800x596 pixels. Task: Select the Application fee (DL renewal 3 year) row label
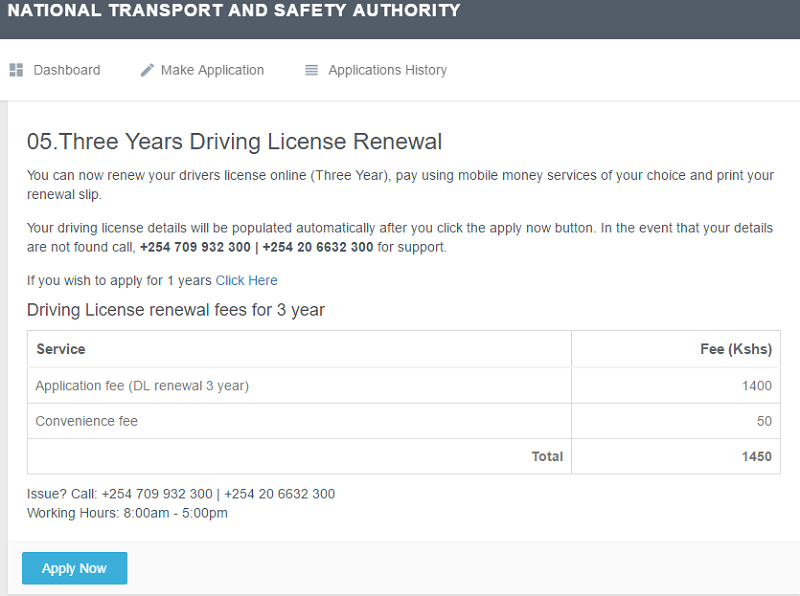coord(142,386)
